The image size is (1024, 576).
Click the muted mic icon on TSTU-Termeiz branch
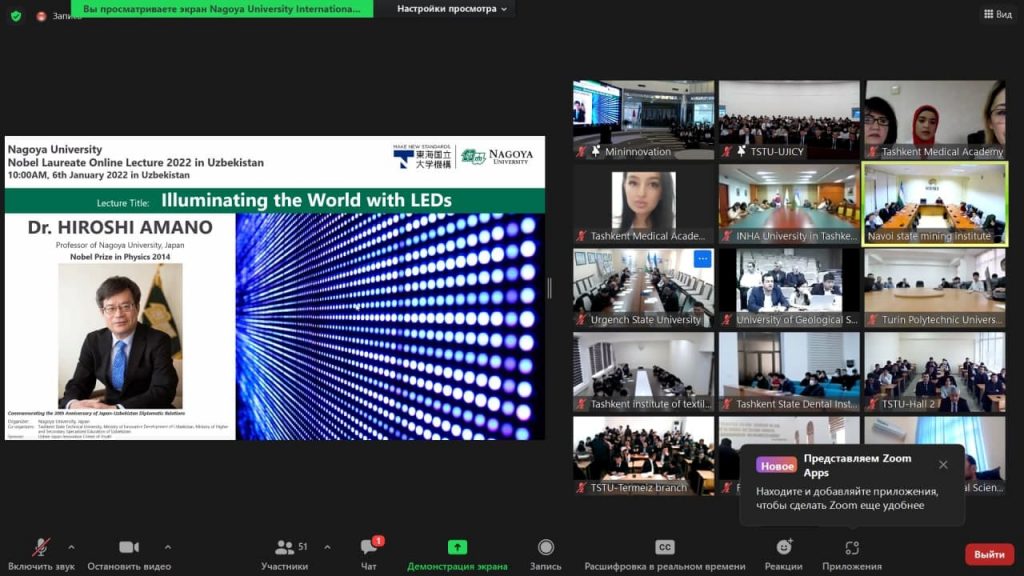(581, 488)
